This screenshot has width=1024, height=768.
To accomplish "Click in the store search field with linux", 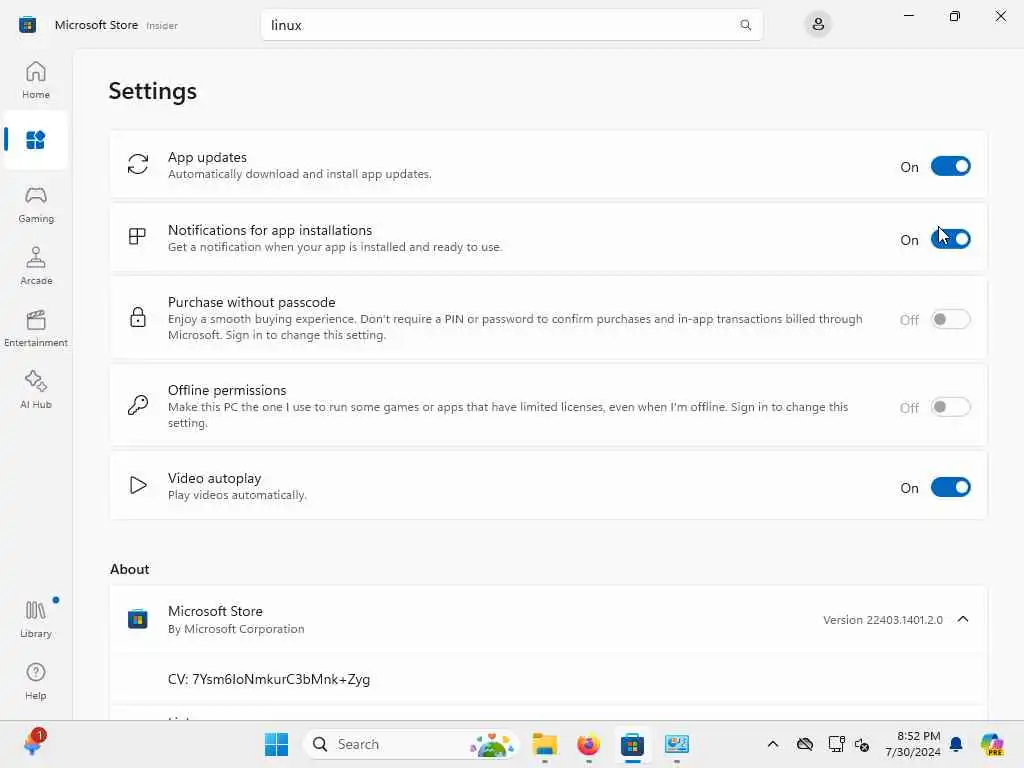I will pos(511,25).
